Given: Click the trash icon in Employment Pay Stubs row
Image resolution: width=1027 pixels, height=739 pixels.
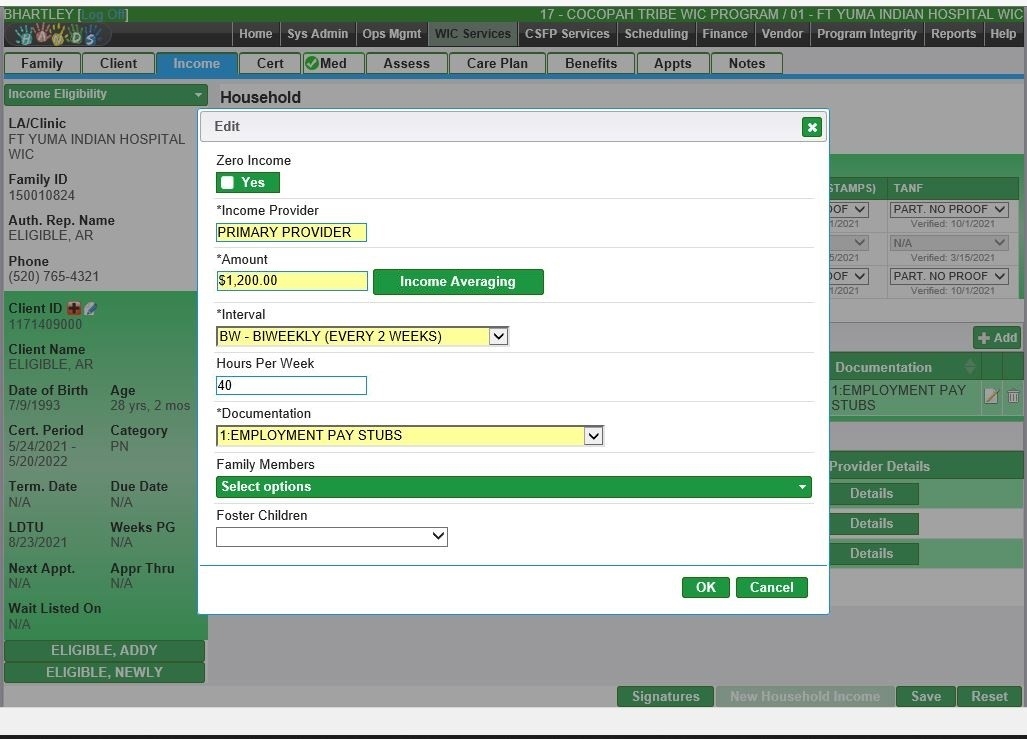Looking at the screenshot, I should tap(1013, 396).
